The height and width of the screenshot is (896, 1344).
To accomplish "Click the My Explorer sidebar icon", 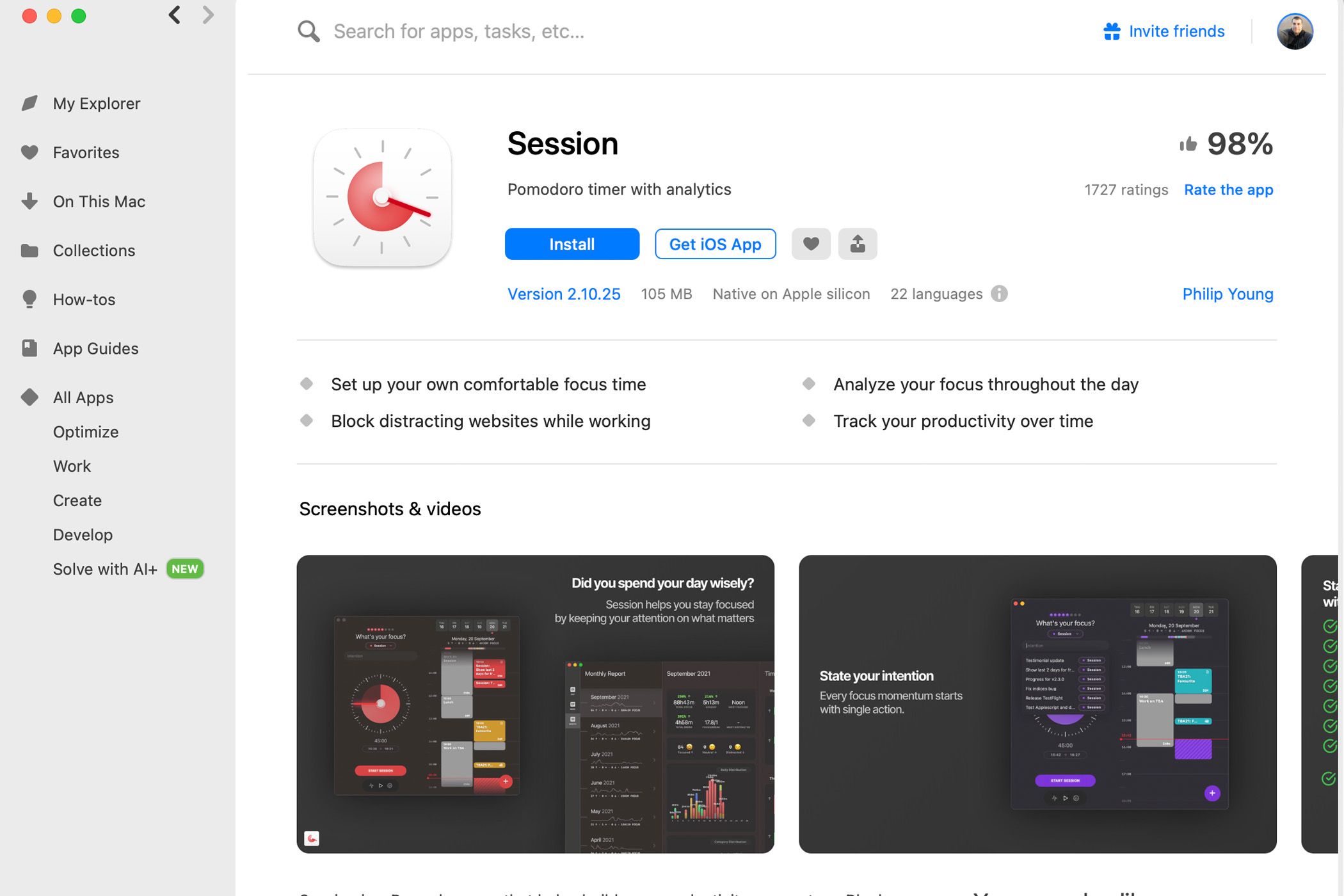I will pos(30,103).
